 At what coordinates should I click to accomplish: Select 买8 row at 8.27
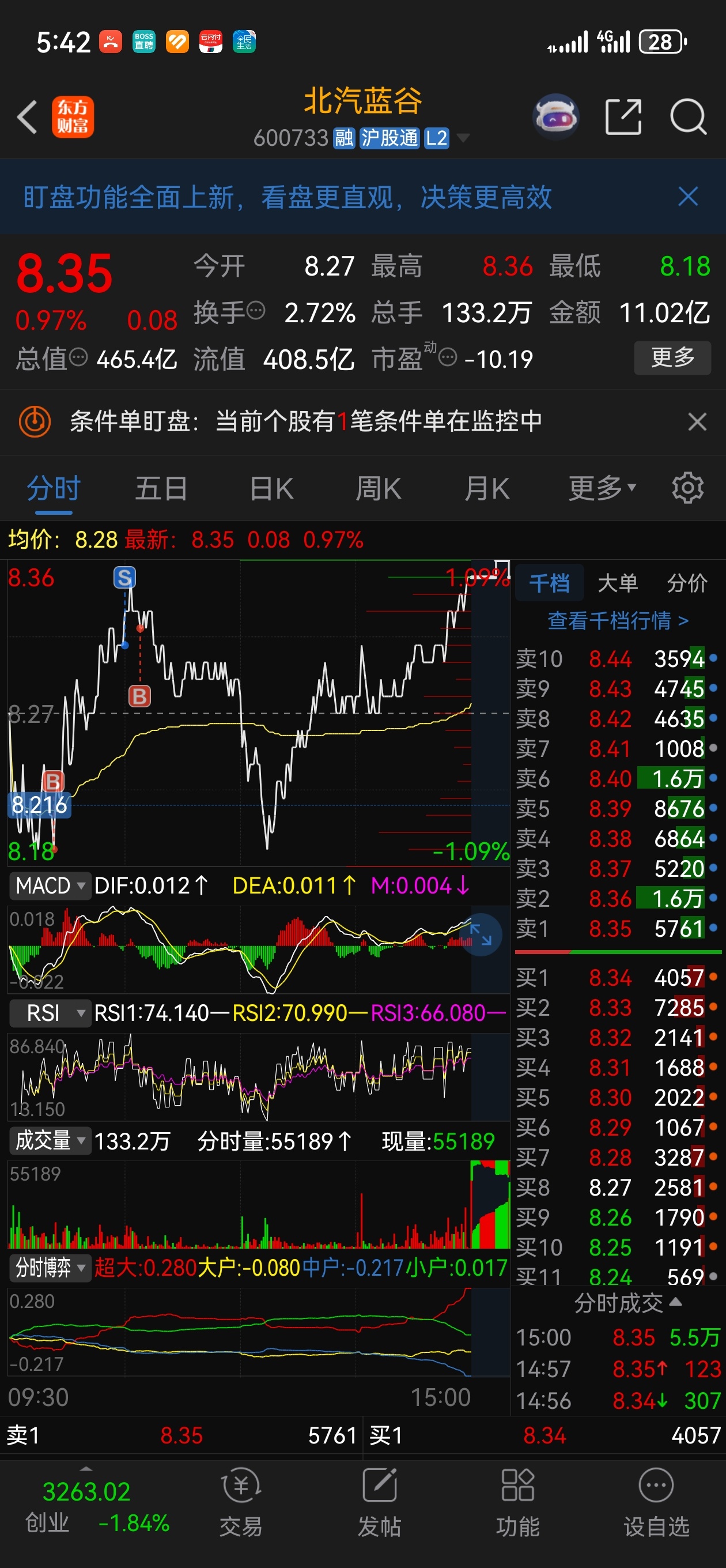click(x=618, y=1187)
